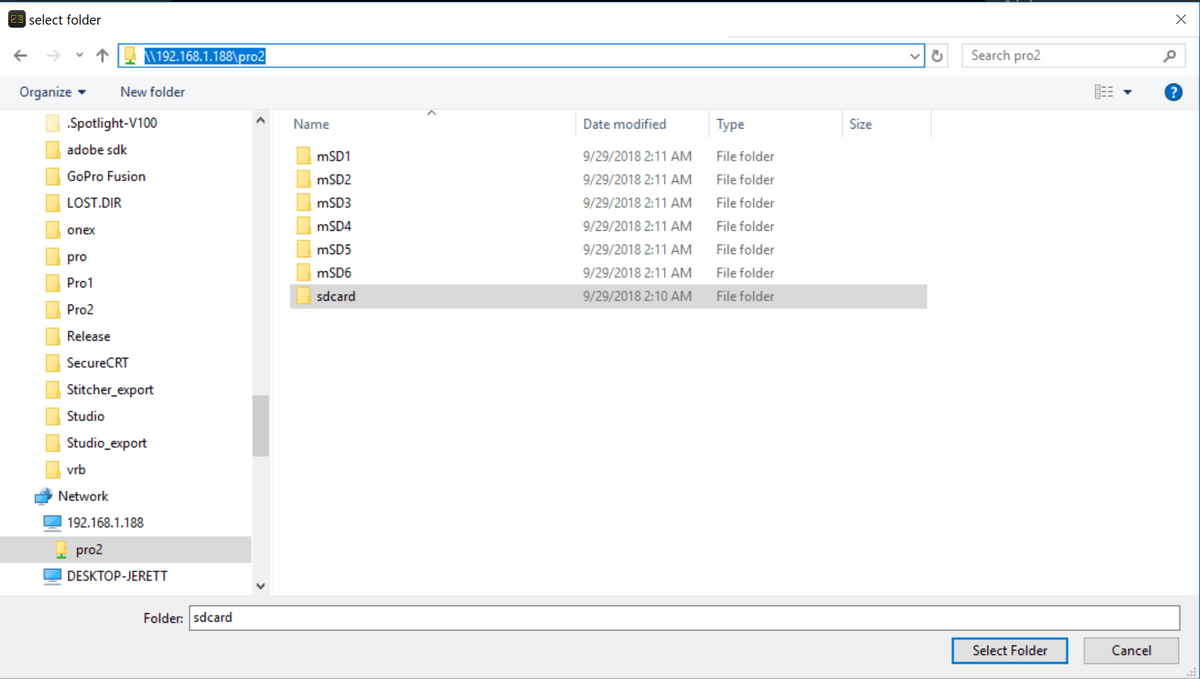Open recent pages dropdown next to forward arrow

(x=78, y=55)
